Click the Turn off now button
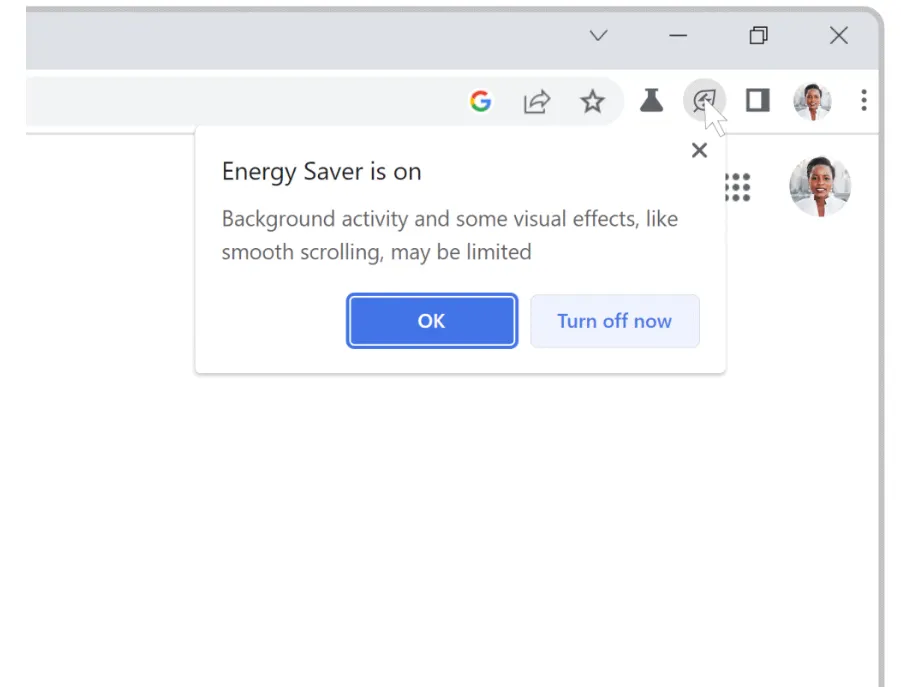901x687 pixels. 614,321
